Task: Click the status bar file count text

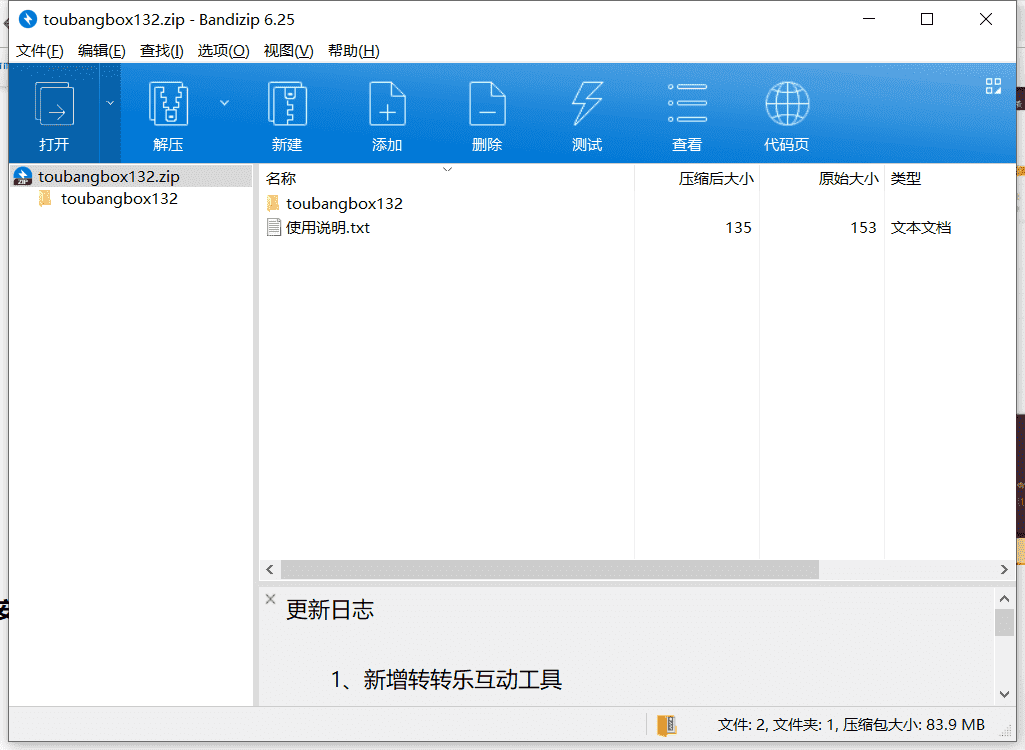Action: pos(851,725)
